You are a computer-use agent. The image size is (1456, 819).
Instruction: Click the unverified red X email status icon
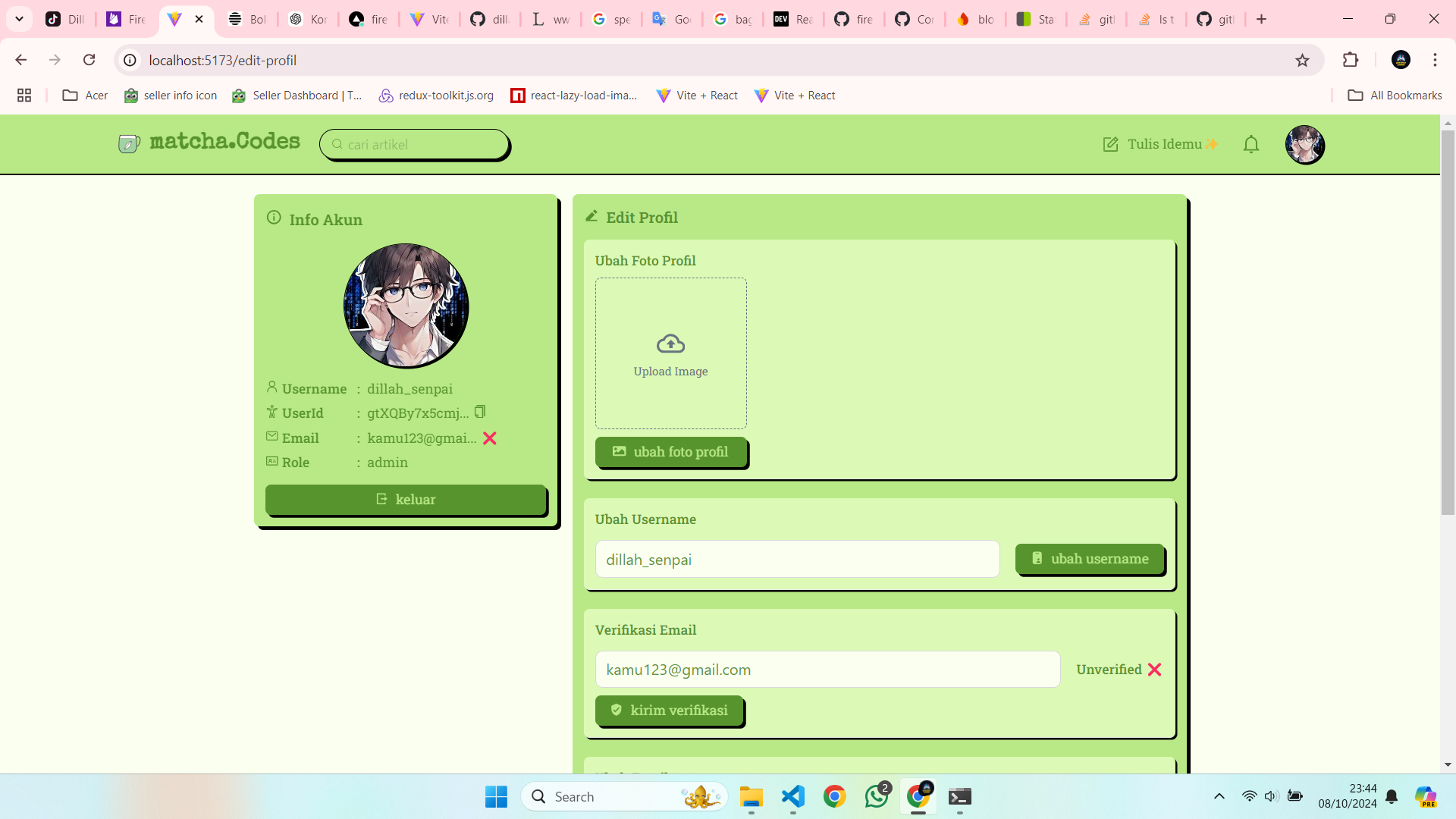(x=1155, y=669)
